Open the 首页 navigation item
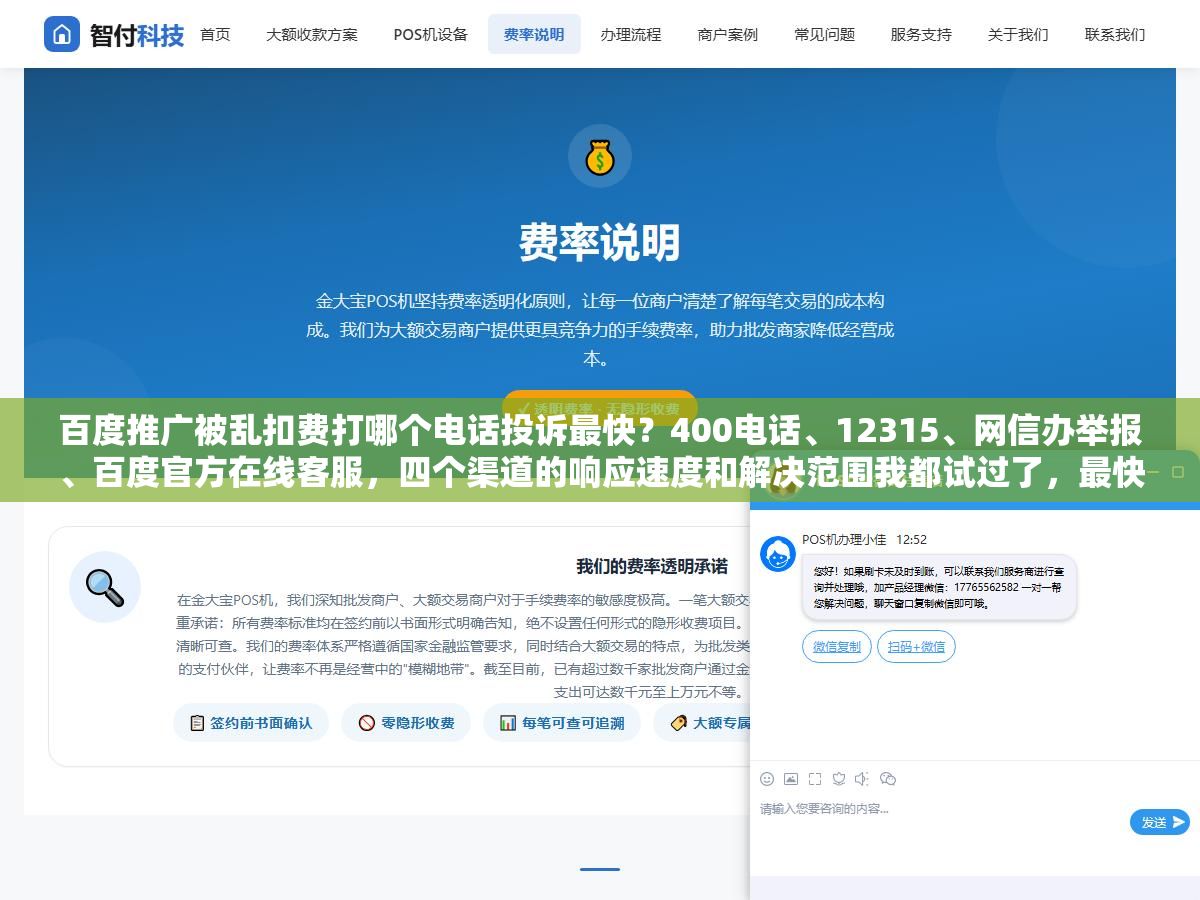Viewport: 1200px width, 900px height. click(215, 34)
